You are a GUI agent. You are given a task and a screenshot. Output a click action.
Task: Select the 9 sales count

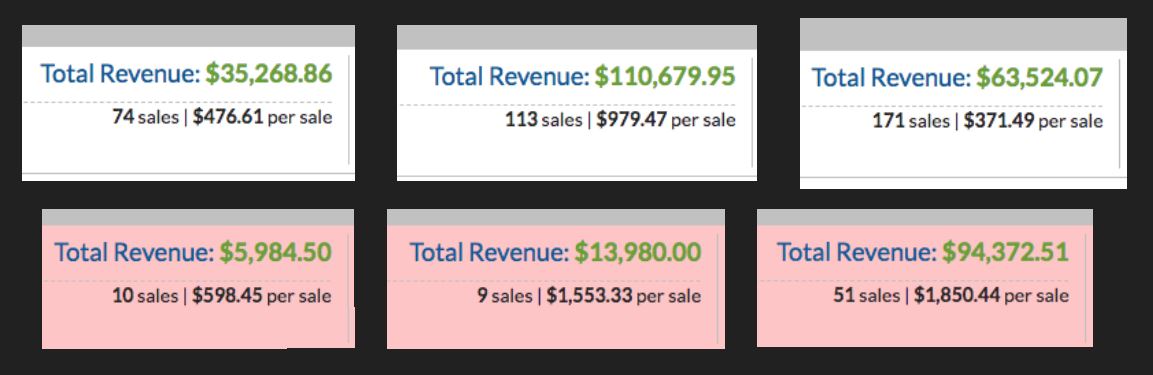(504, 296)
